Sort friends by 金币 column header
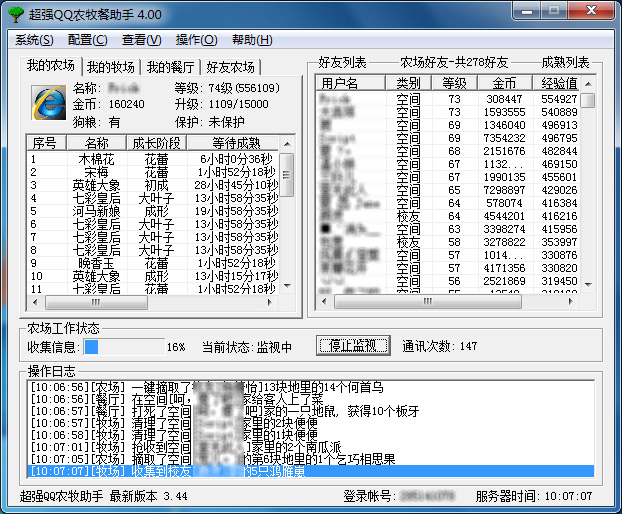Screen dimensions: 622x514 coord(505,83)
